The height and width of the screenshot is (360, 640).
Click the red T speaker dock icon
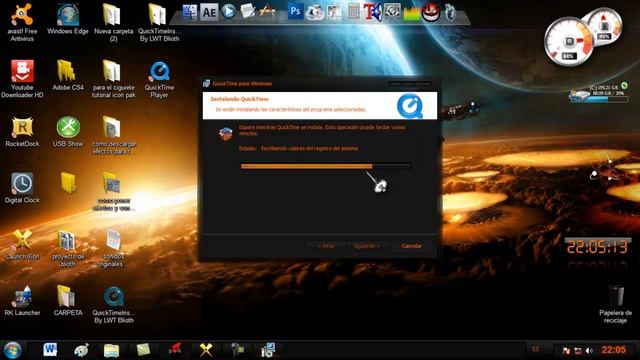pos(372,12)
